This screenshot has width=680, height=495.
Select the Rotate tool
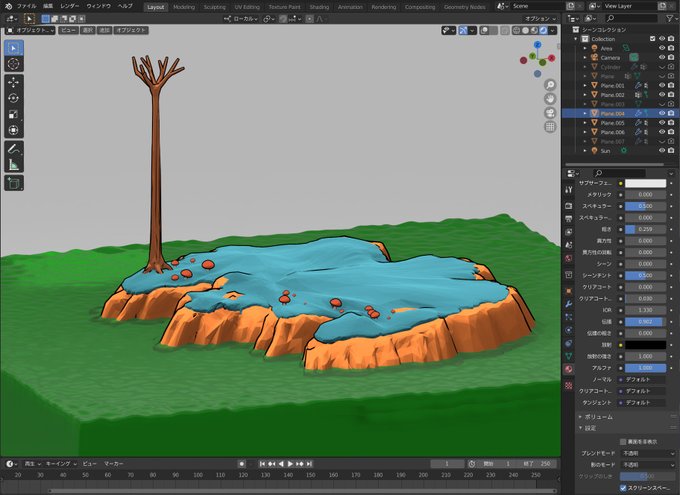point(13,98)
